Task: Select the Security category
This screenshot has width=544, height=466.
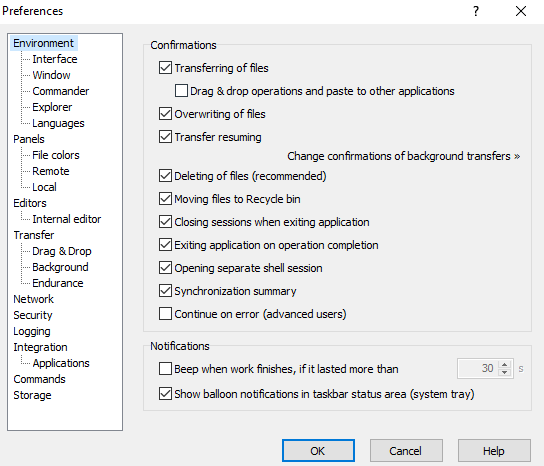Action: [33, 315]
